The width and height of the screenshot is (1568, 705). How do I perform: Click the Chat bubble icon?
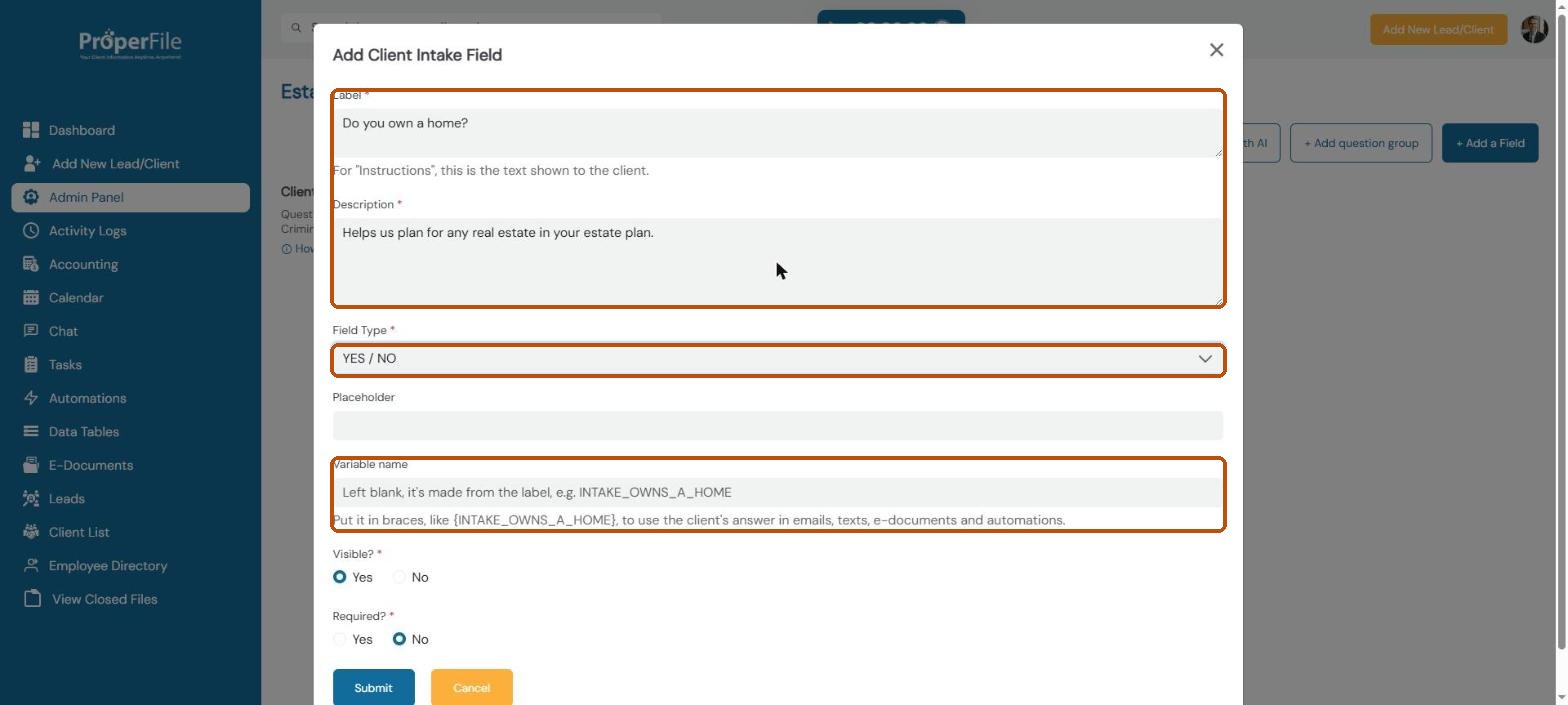31,331
